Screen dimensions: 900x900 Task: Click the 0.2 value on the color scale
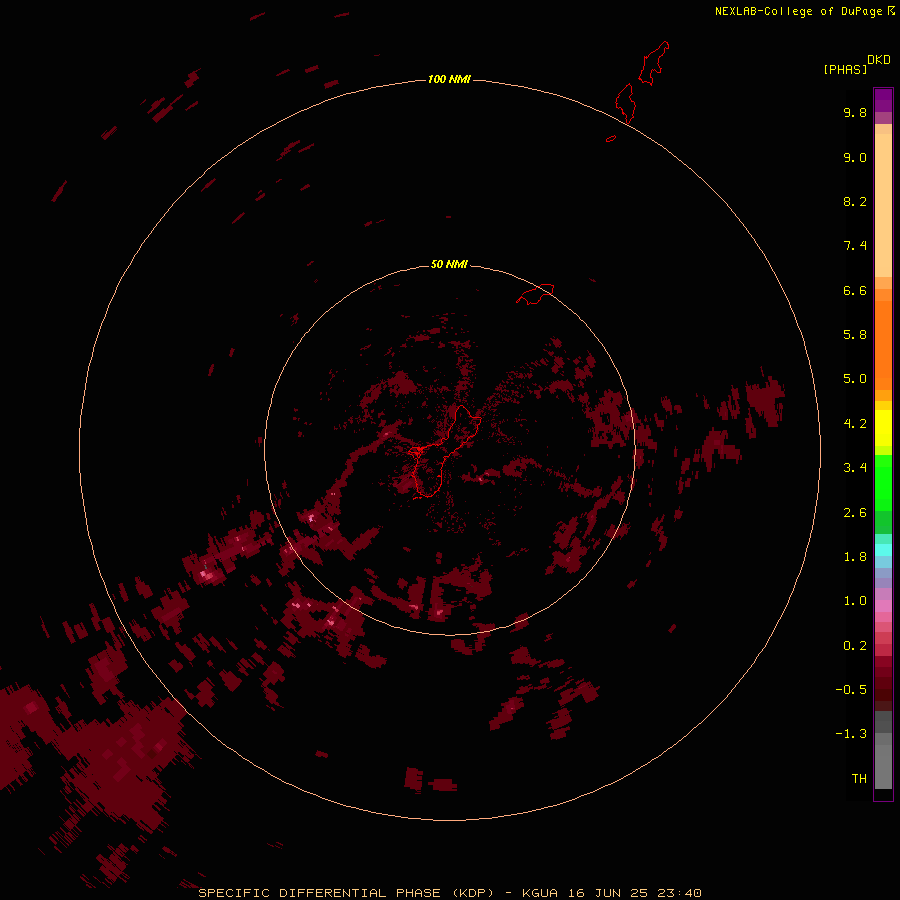[x=855, y=646]
